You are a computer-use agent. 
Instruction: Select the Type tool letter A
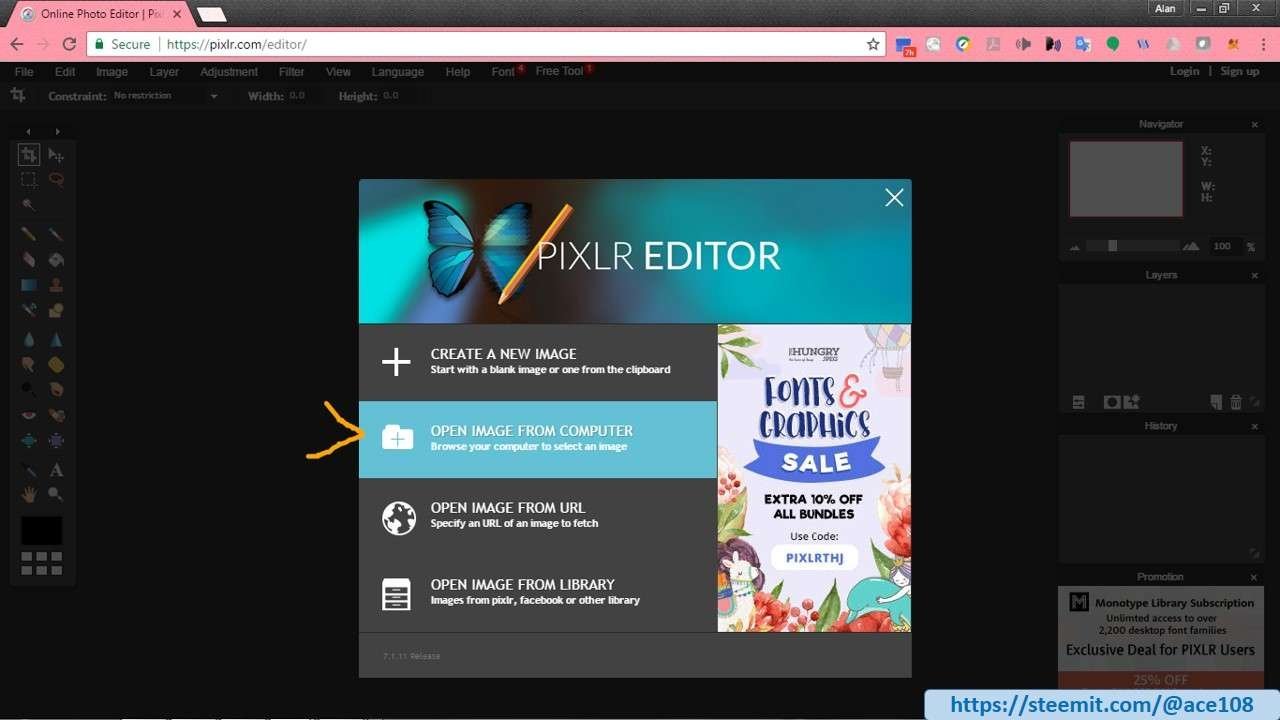[56, 469]
